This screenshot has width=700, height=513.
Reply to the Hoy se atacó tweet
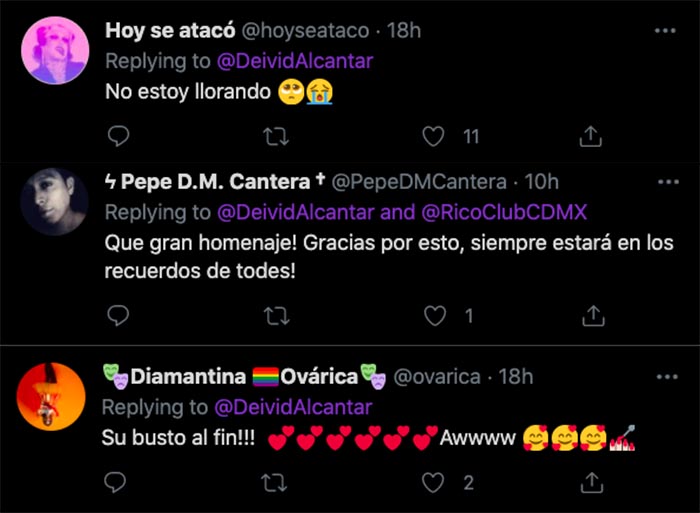(117, 135)
